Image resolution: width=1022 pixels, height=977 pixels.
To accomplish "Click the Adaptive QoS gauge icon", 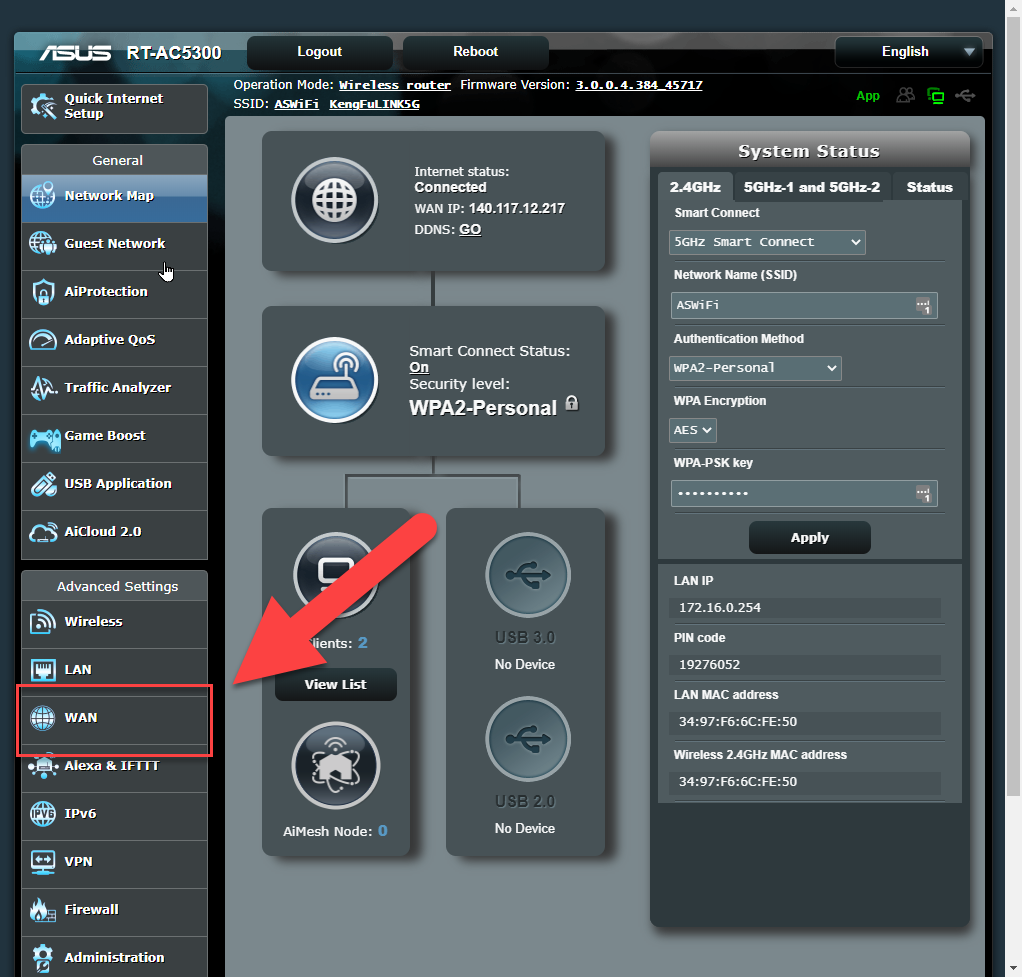I will (x=43, y=340).
